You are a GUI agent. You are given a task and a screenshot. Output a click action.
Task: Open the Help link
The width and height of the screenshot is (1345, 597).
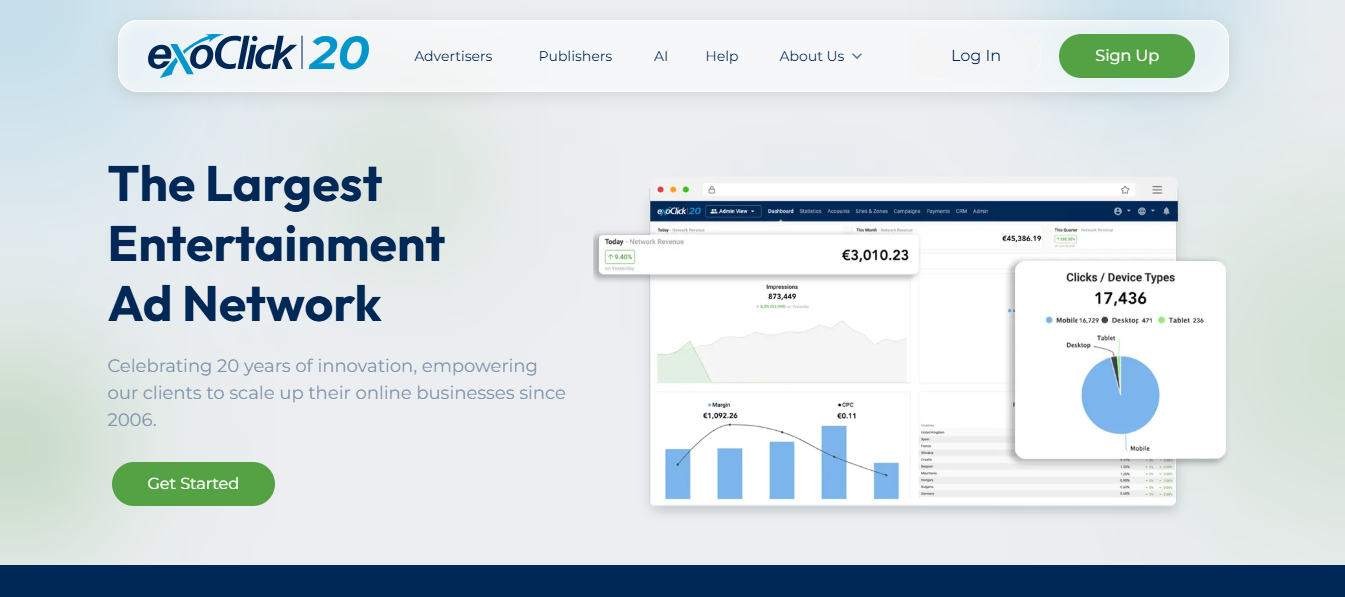(722, 56)
